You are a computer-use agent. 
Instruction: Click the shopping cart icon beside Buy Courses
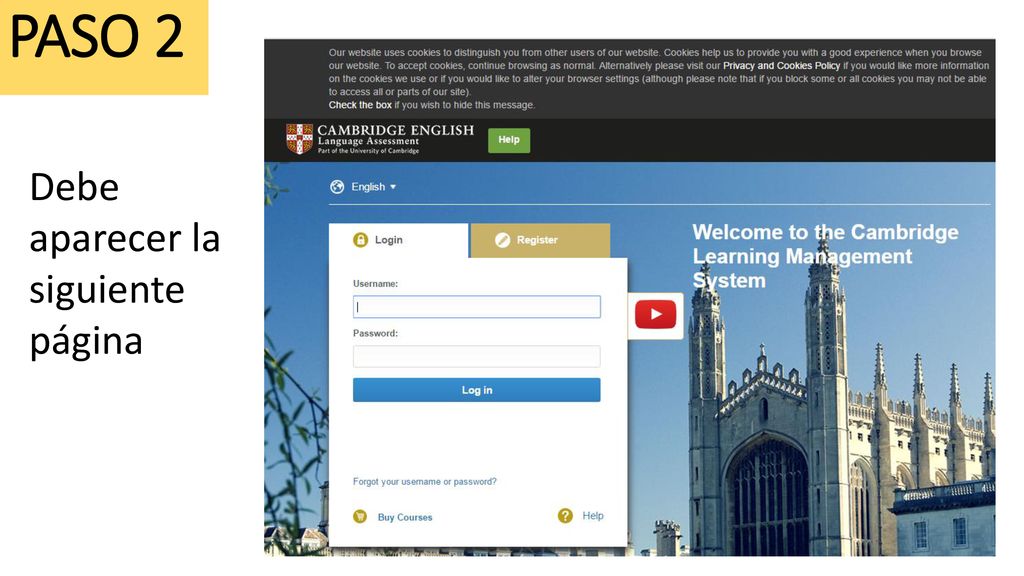pyautogui.click(x=360, y=517)
